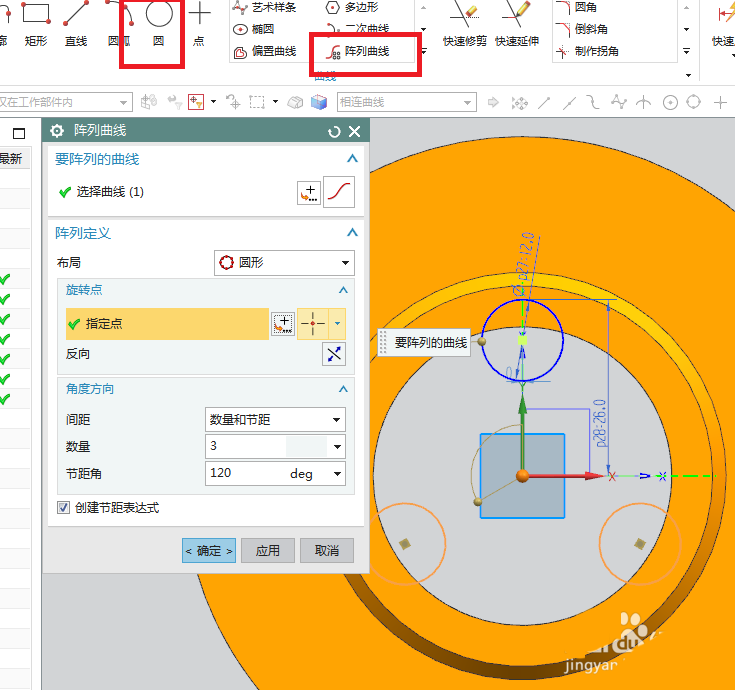Select 制作拐角 make corner tool
Viewport: 735px width, 690px height.
587,51
